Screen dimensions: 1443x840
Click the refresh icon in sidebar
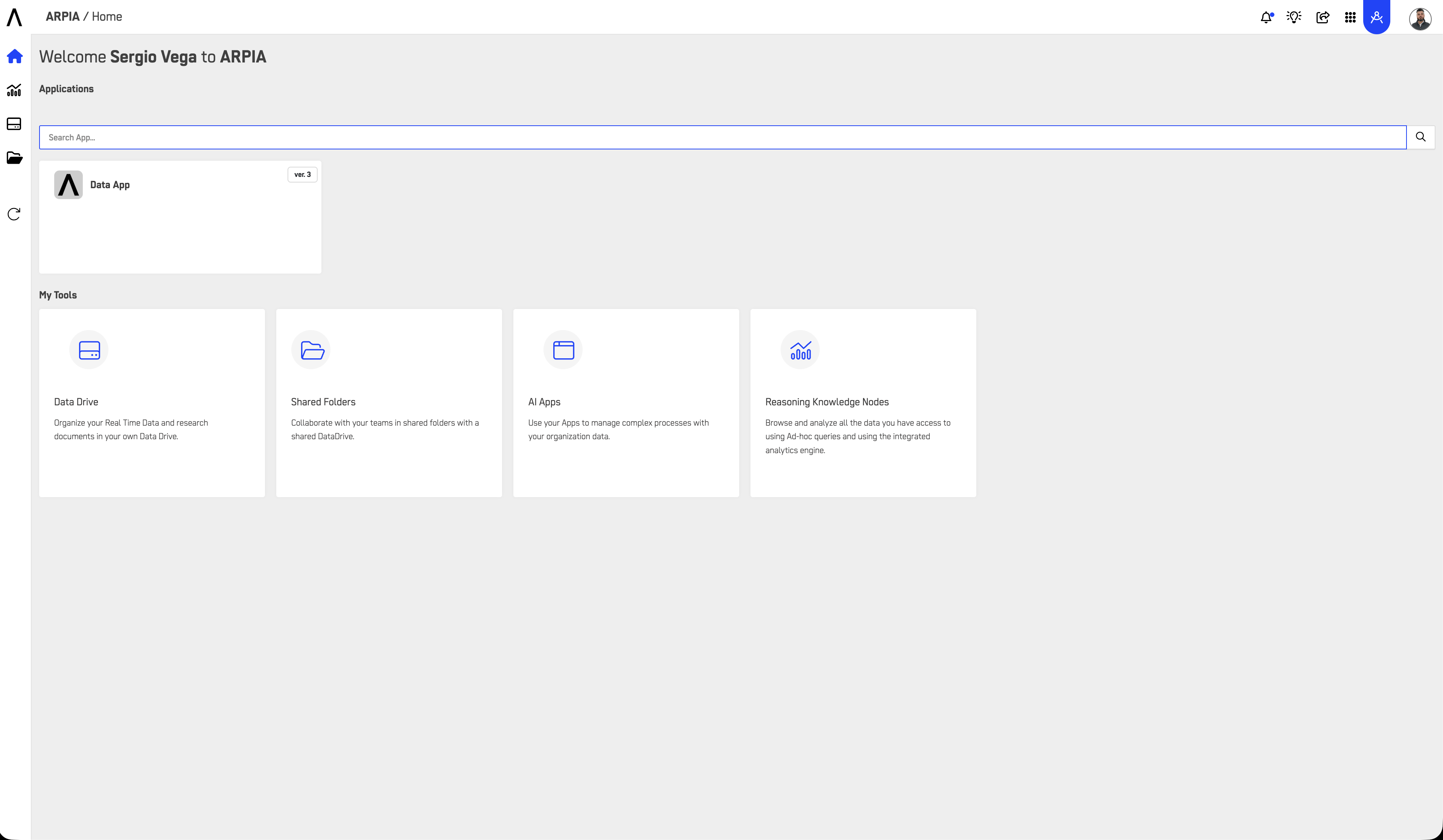coord(14,214)
